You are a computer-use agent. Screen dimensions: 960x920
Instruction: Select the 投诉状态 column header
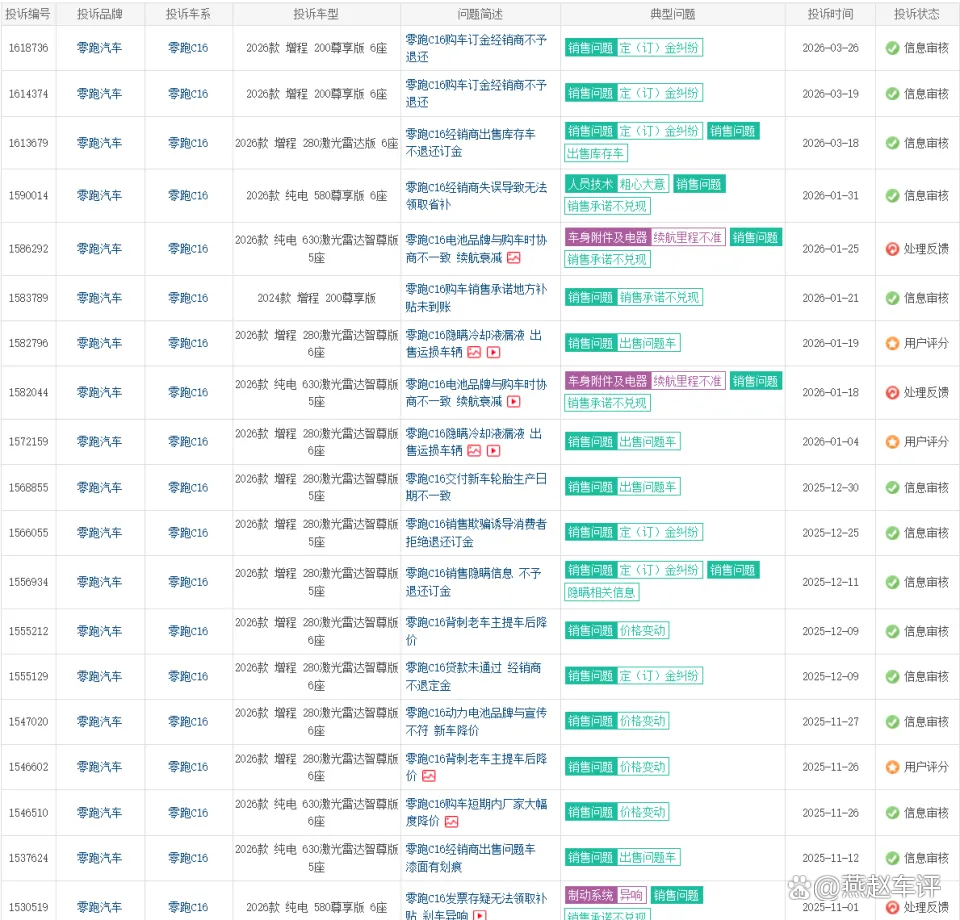pyautogui.click(x=916, y=14)
